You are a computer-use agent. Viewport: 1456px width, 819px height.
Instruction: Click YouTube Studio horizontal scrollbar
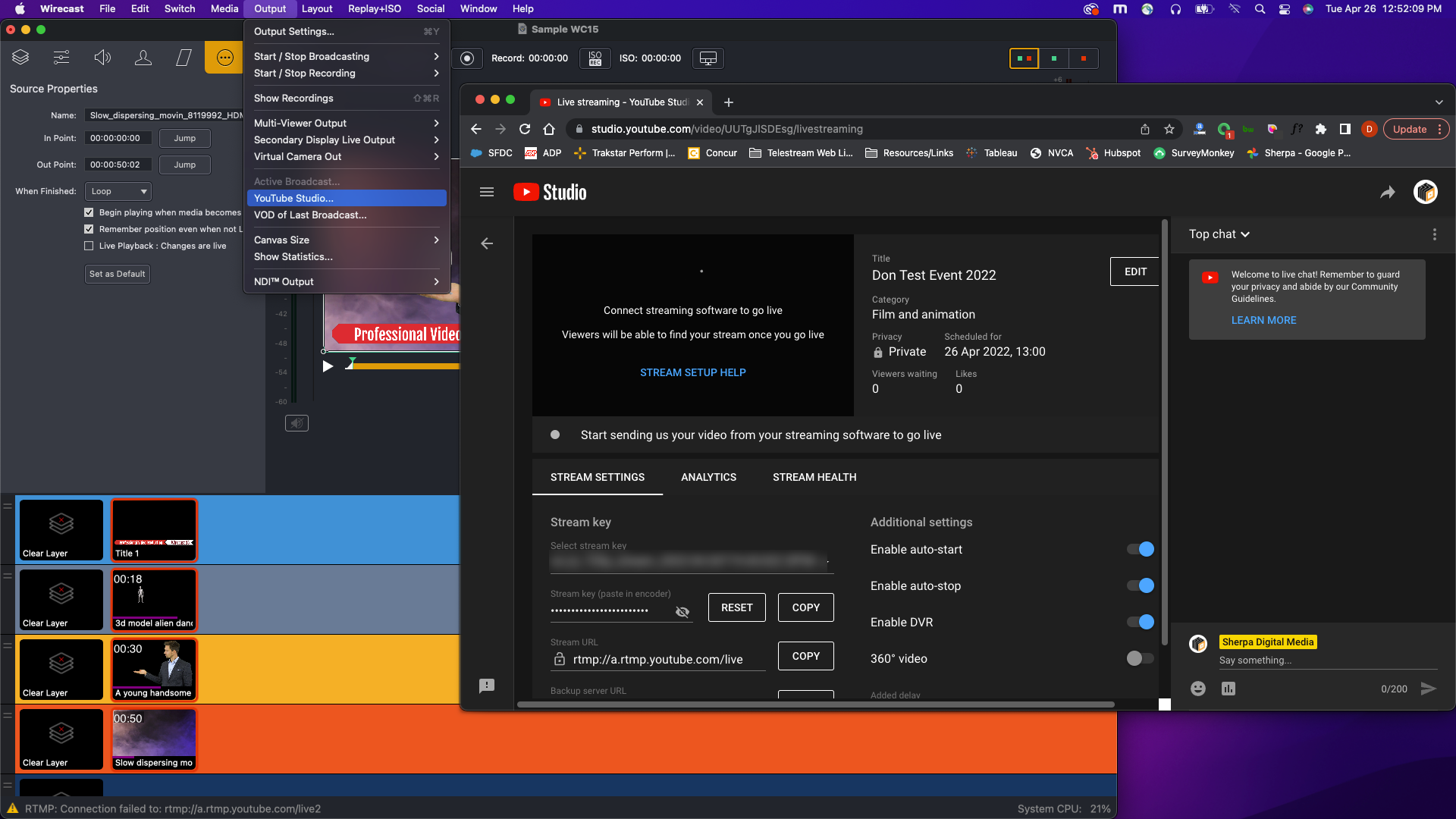tap(815, 704)
